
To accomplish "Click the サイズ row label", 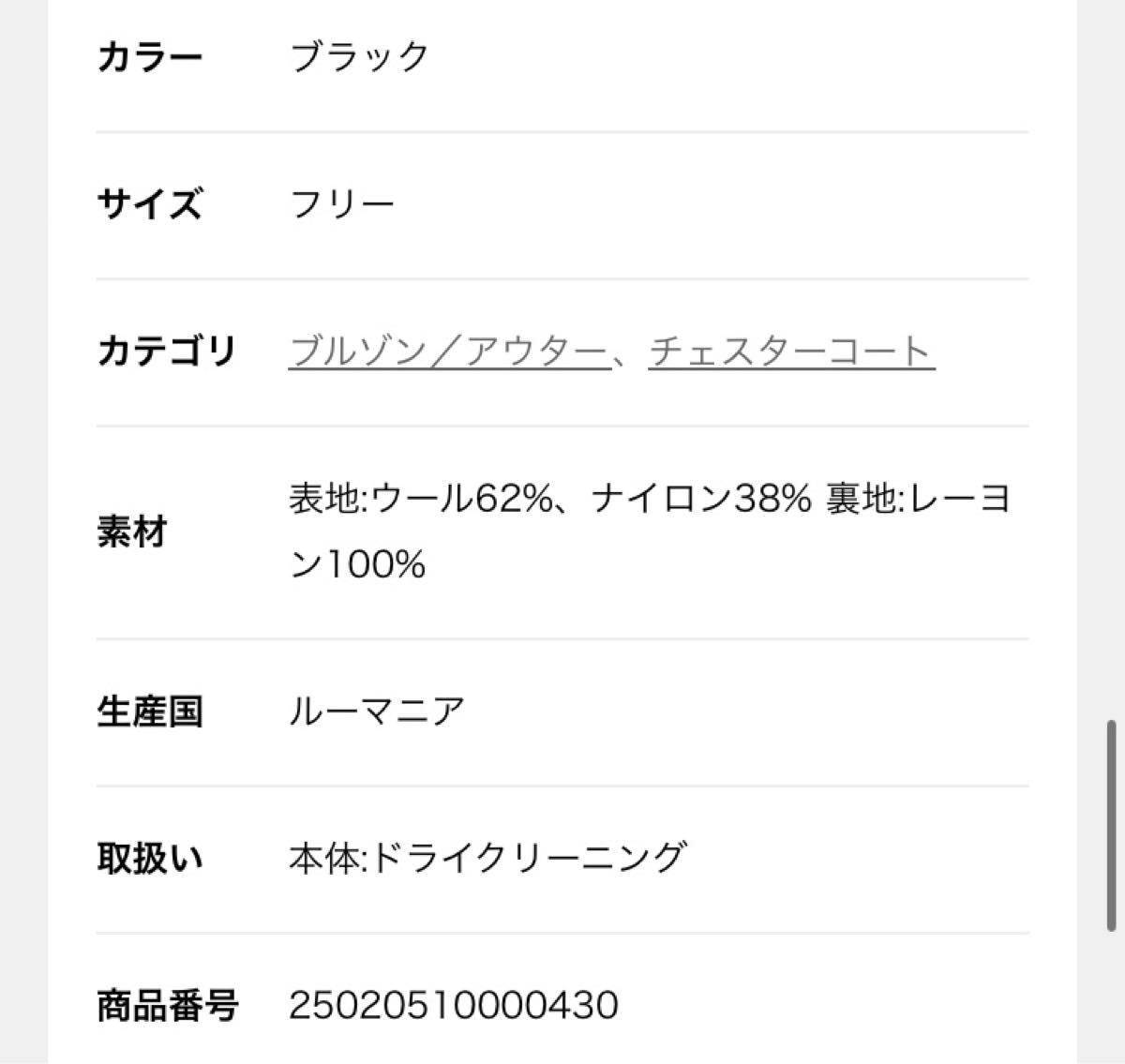I will pos(150,204).
